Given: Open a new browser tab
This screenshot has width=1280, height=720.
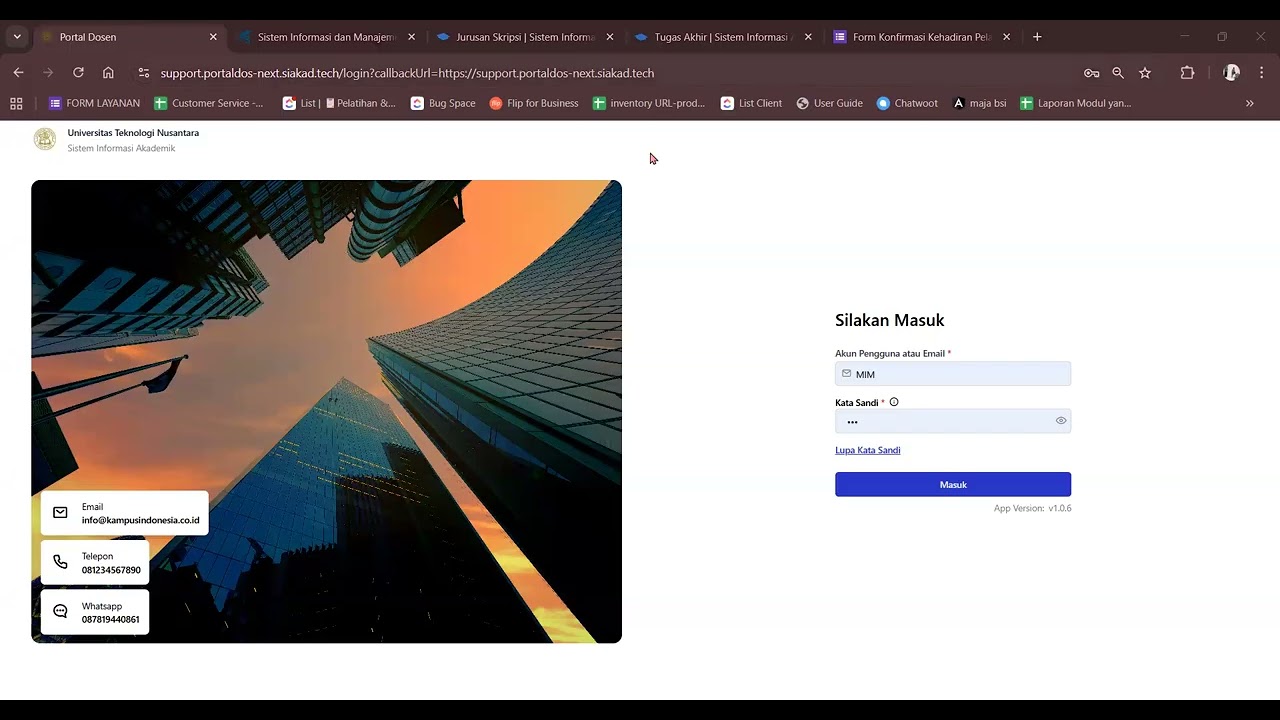Looking at the screenshot, I should 1037,37.
